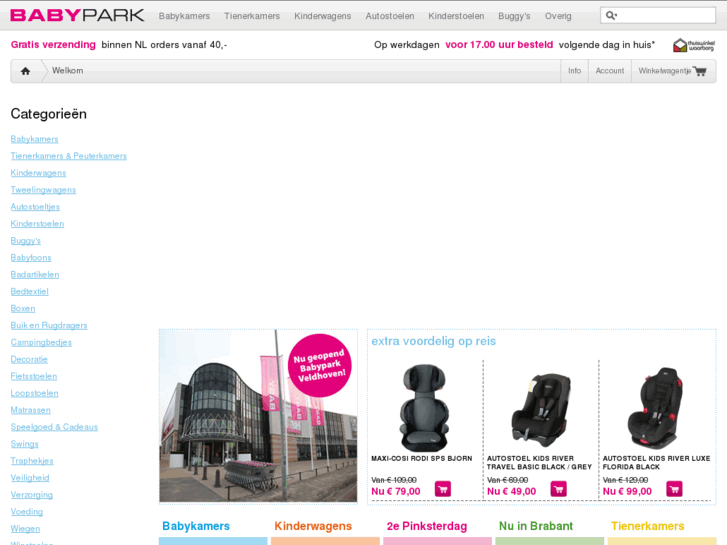The height and width of the screenshot is (545, 727).
Task: View Kids River Travel Basic seat image
Action: [x=541, y=410]
